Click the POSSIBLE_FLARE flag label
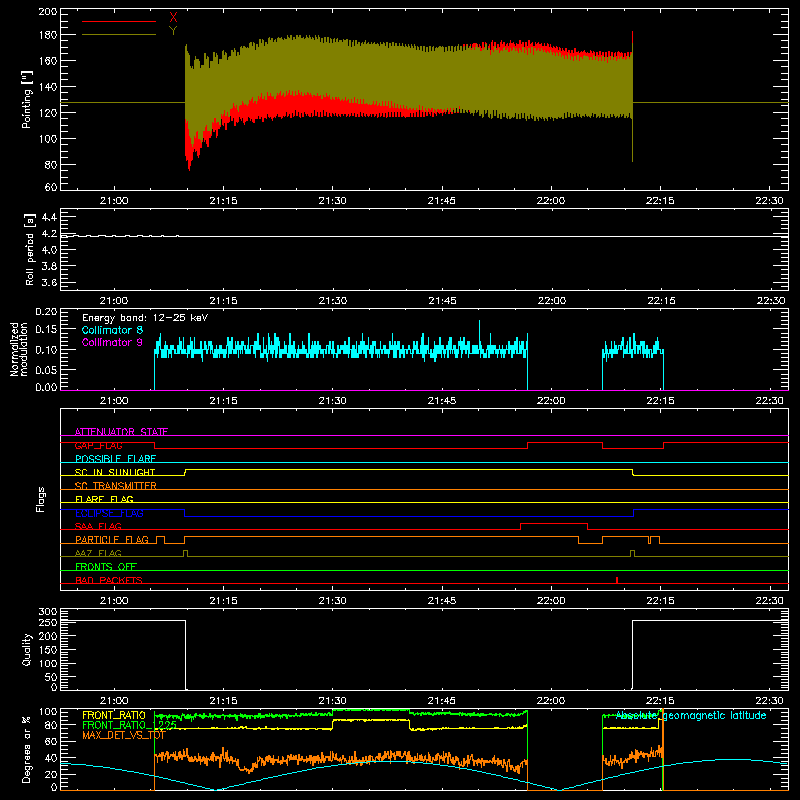The height and width of the screenshot is (800, 800). 115,459
